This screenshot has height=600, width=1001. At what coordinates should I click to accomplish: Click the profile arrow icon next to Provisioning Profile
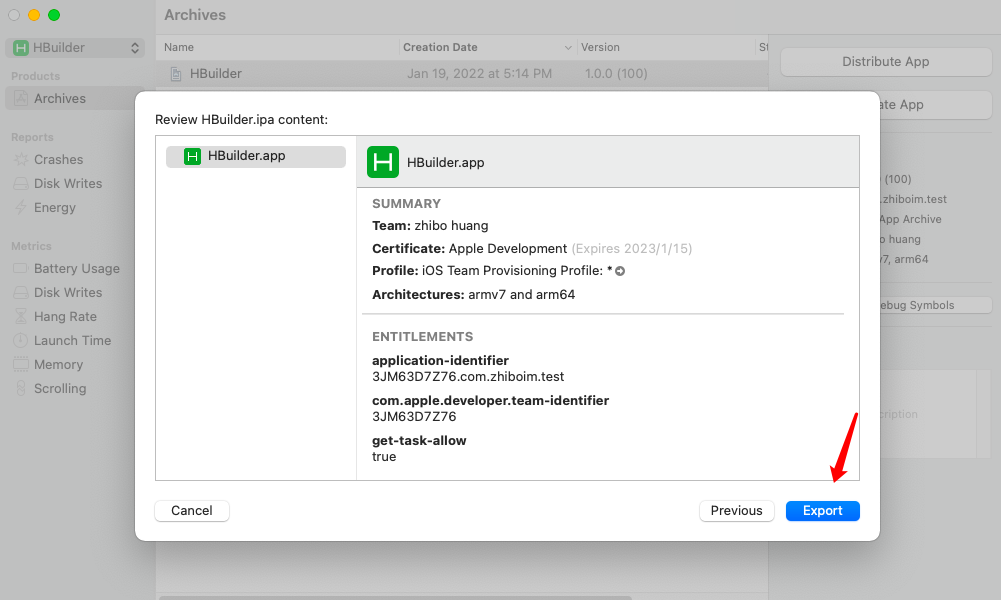click(x=620, y=271)
